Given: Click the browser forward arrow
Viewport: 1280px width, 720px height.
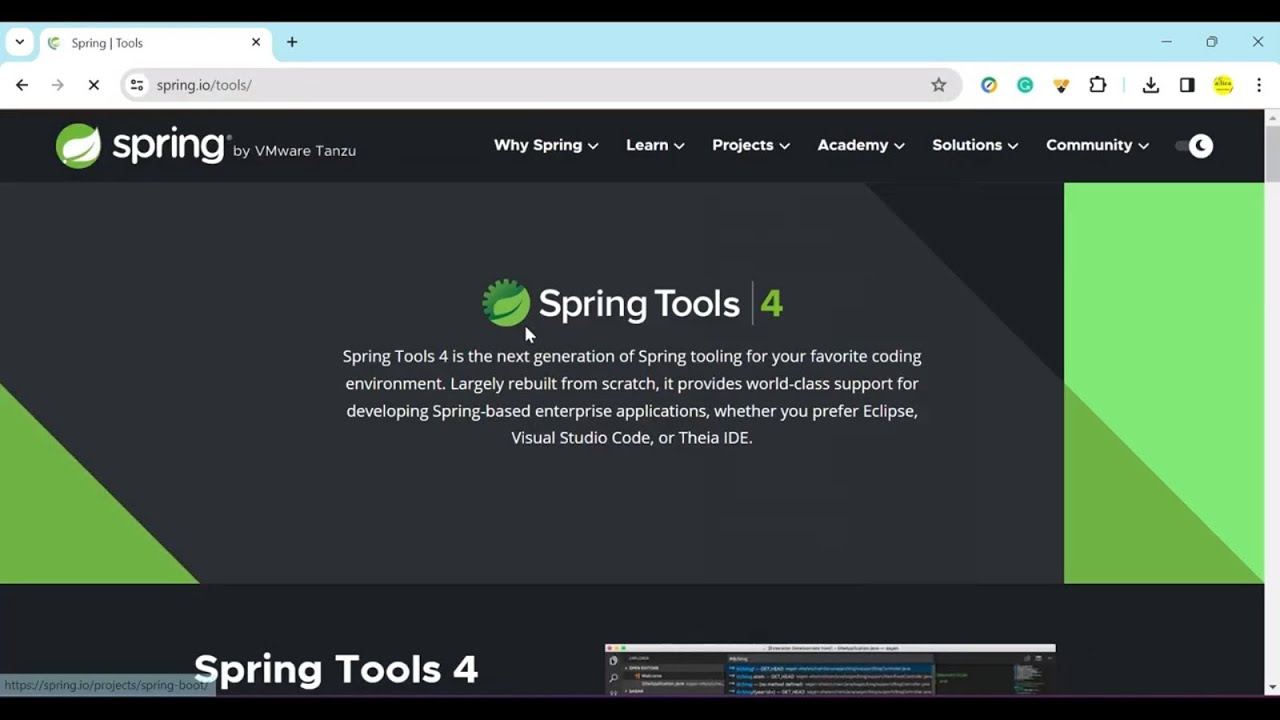Looking at the screenshot, I should tap(58, 85).
